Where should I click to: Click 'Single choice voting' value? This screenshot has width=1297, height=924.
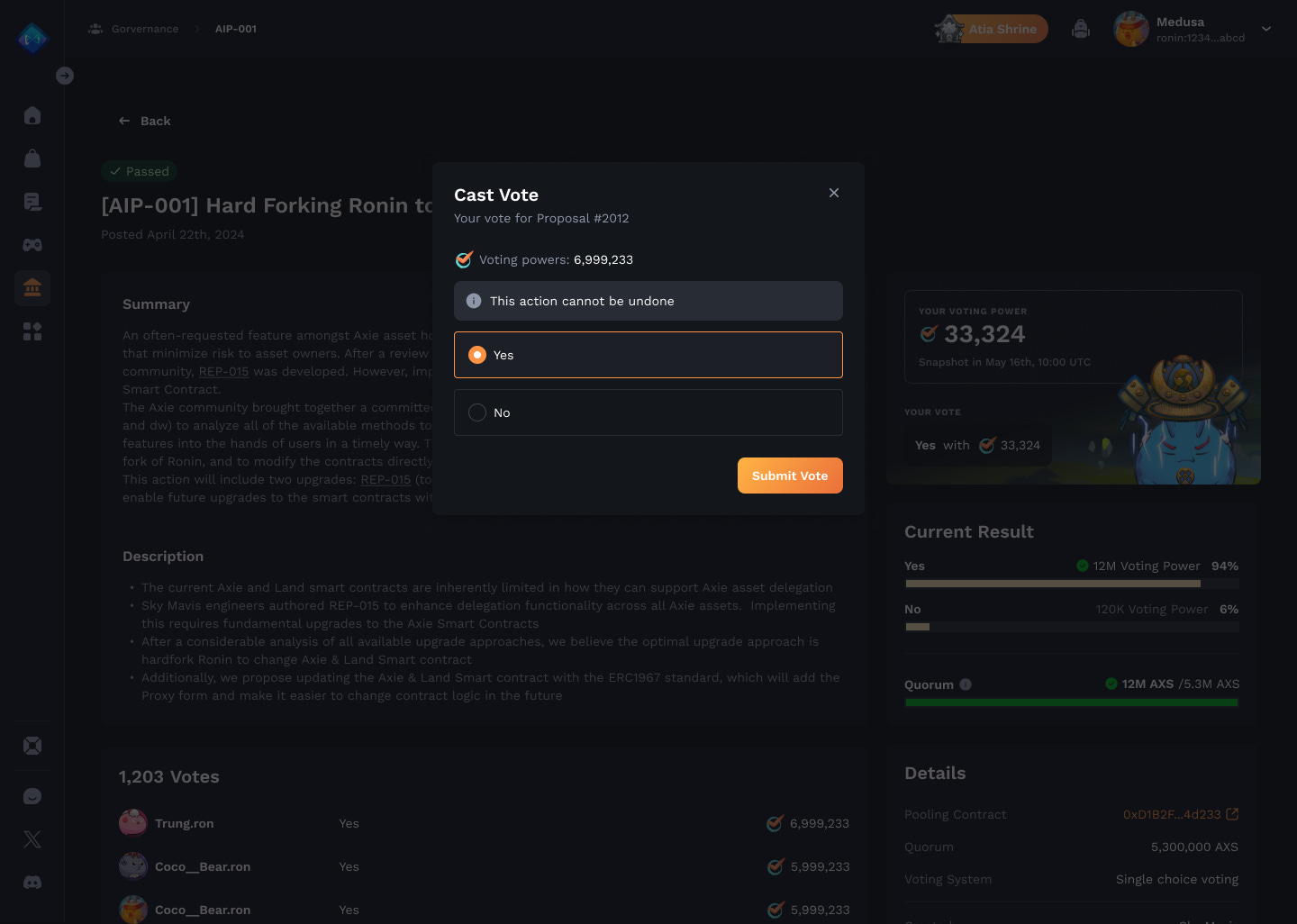point(1177,879)
